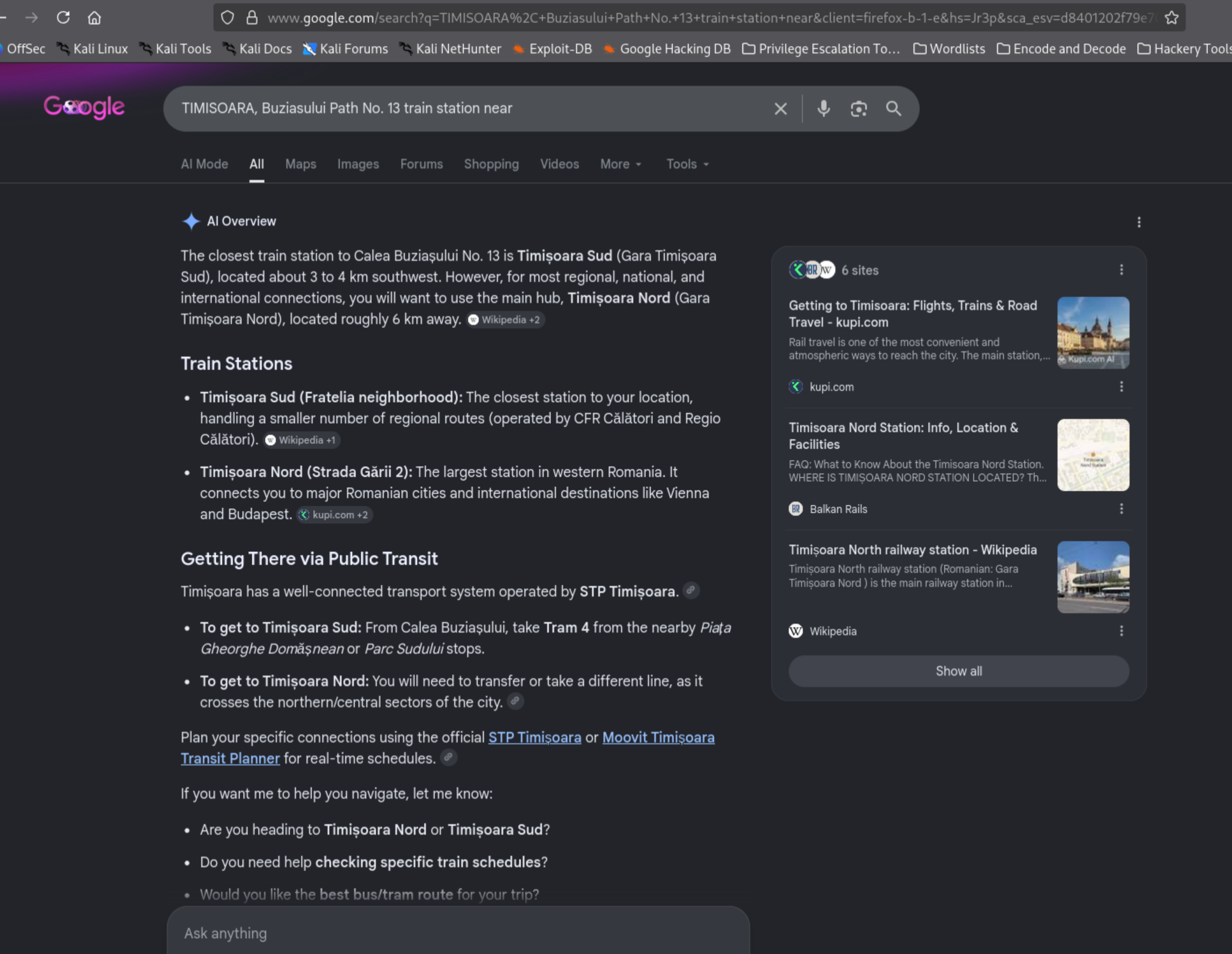Image resolution: width=1232 pixels, height=954 pixels.
Task: Switch to the Shopping tab
Action: pos(491,164)
